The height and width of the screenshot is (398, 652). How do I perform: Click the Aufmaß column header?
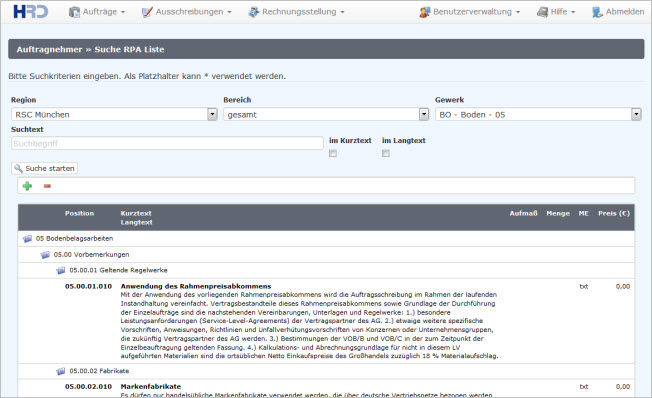(524, 213)
